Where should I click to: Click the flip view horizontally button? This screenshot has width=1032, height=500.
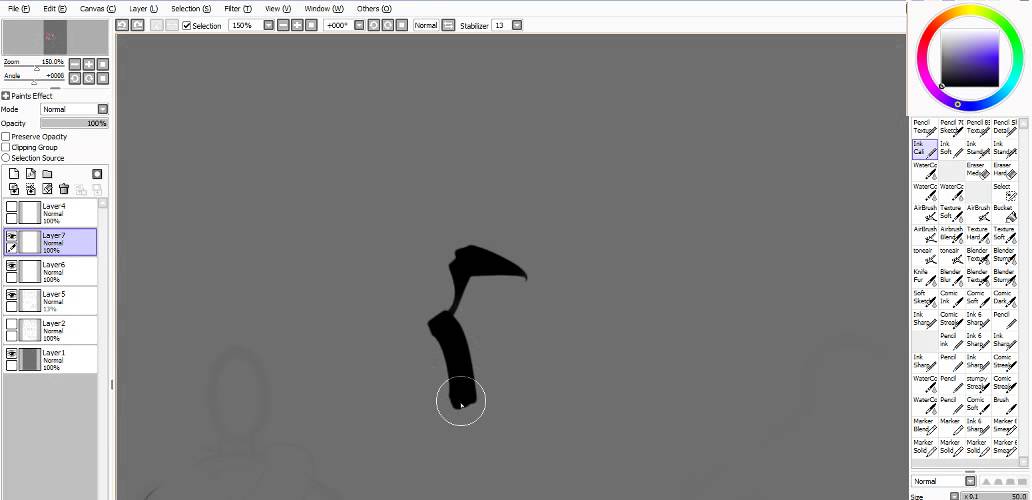pyautogui.click(x=448, y=25)
